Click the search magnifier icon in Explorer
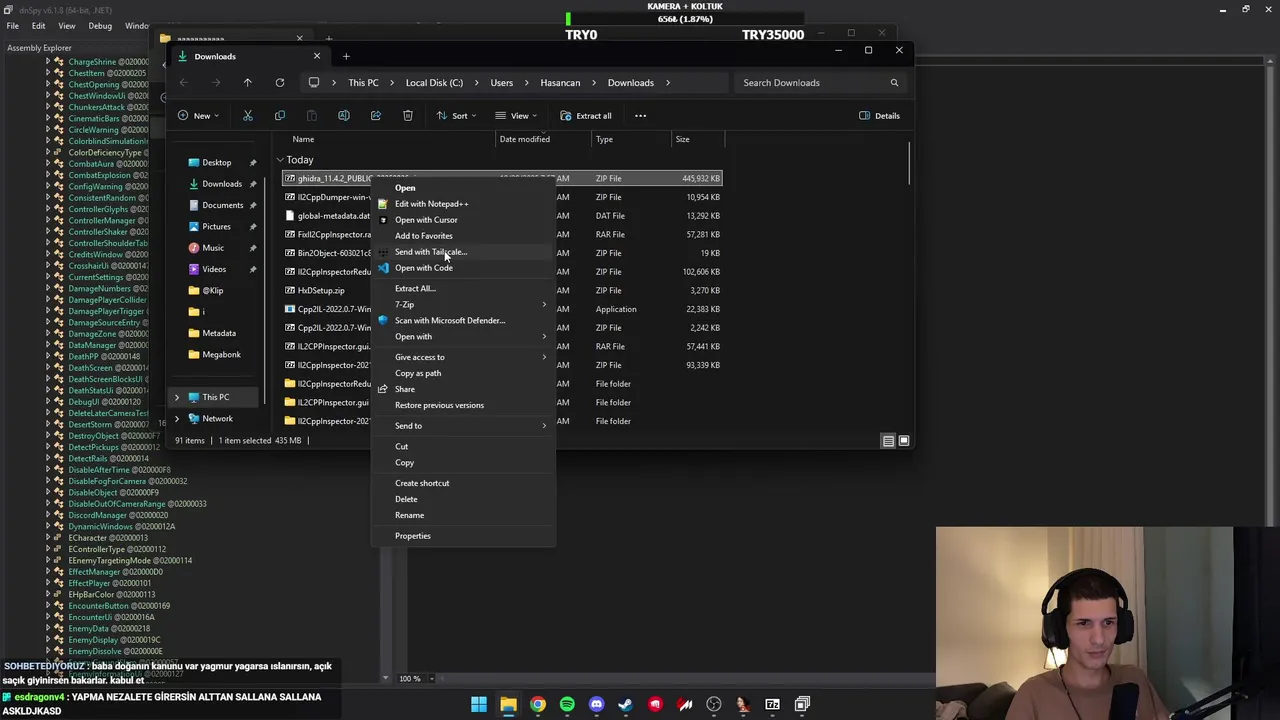Screen dimensions: 1280x720 894,83
